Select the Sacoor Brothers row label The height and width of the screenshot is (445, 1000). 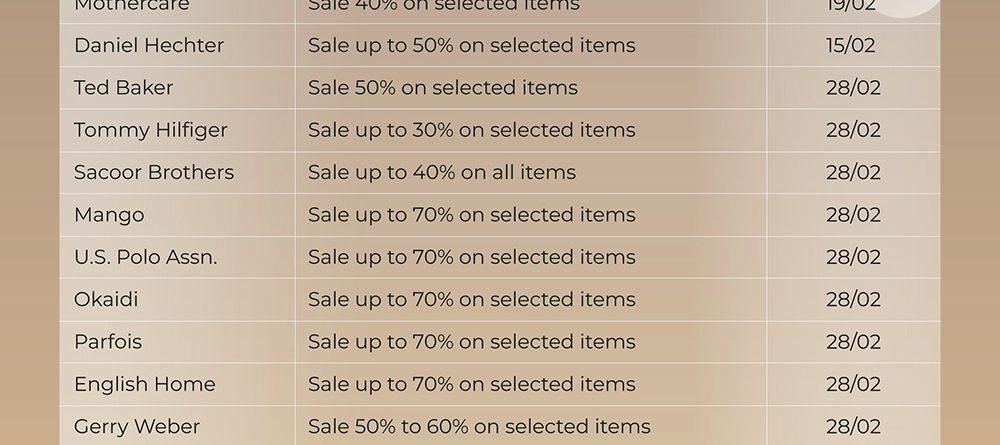(154, 172)
